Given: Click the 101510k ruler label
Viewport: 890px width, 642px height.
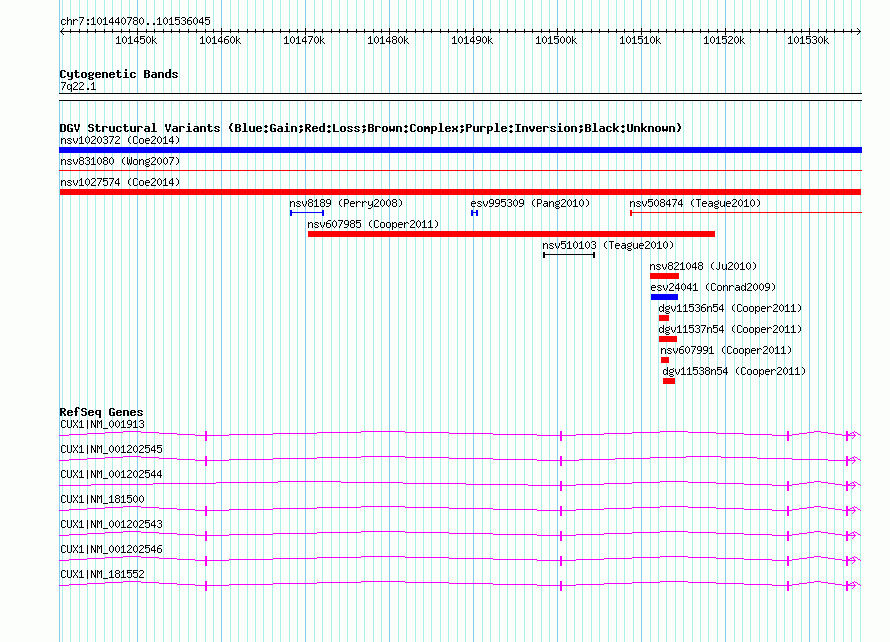Looking at the screenshot, I should (640, 40).
